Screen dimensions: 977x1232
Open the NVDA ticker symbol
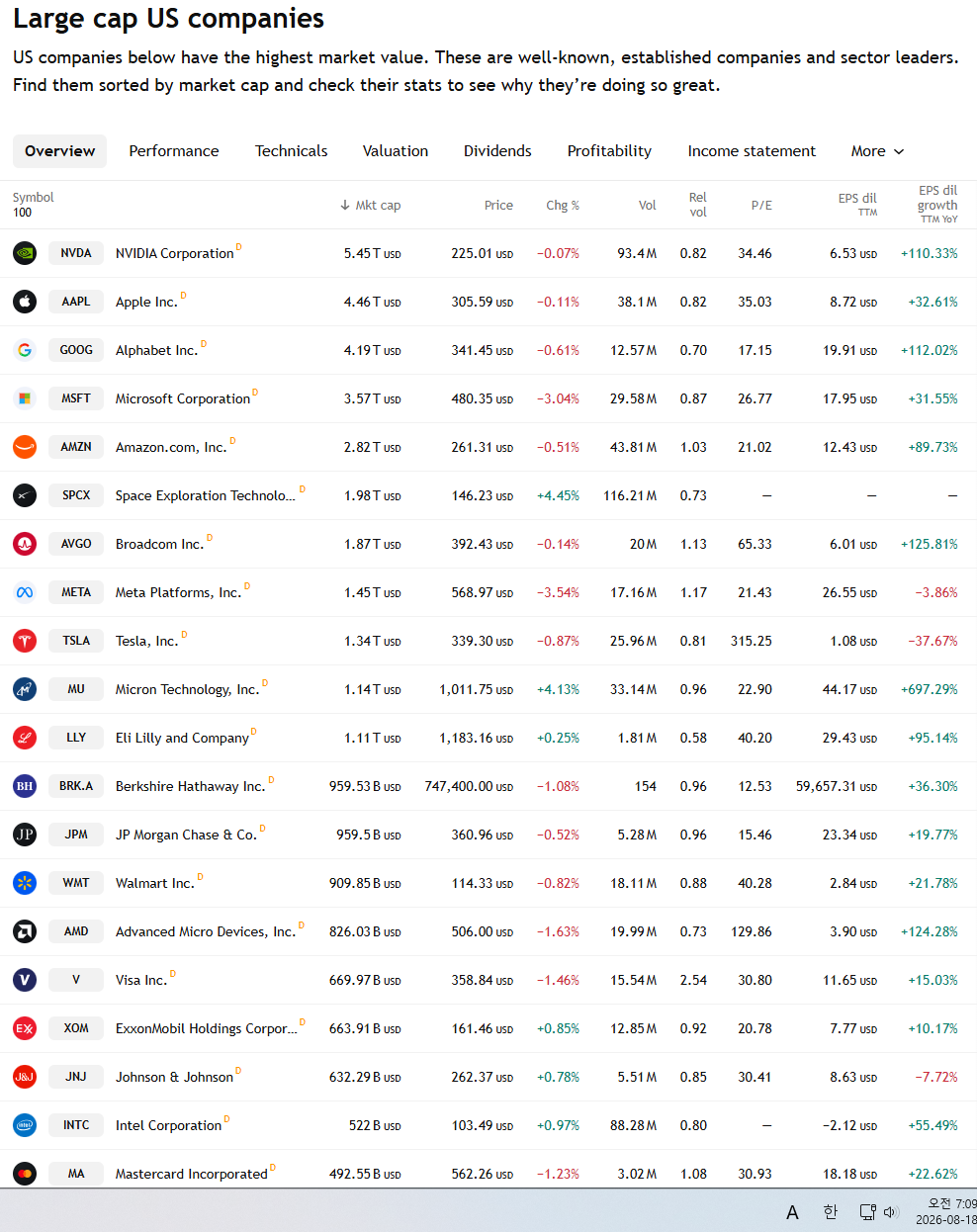pyautogui.click(x=76, y=253)
